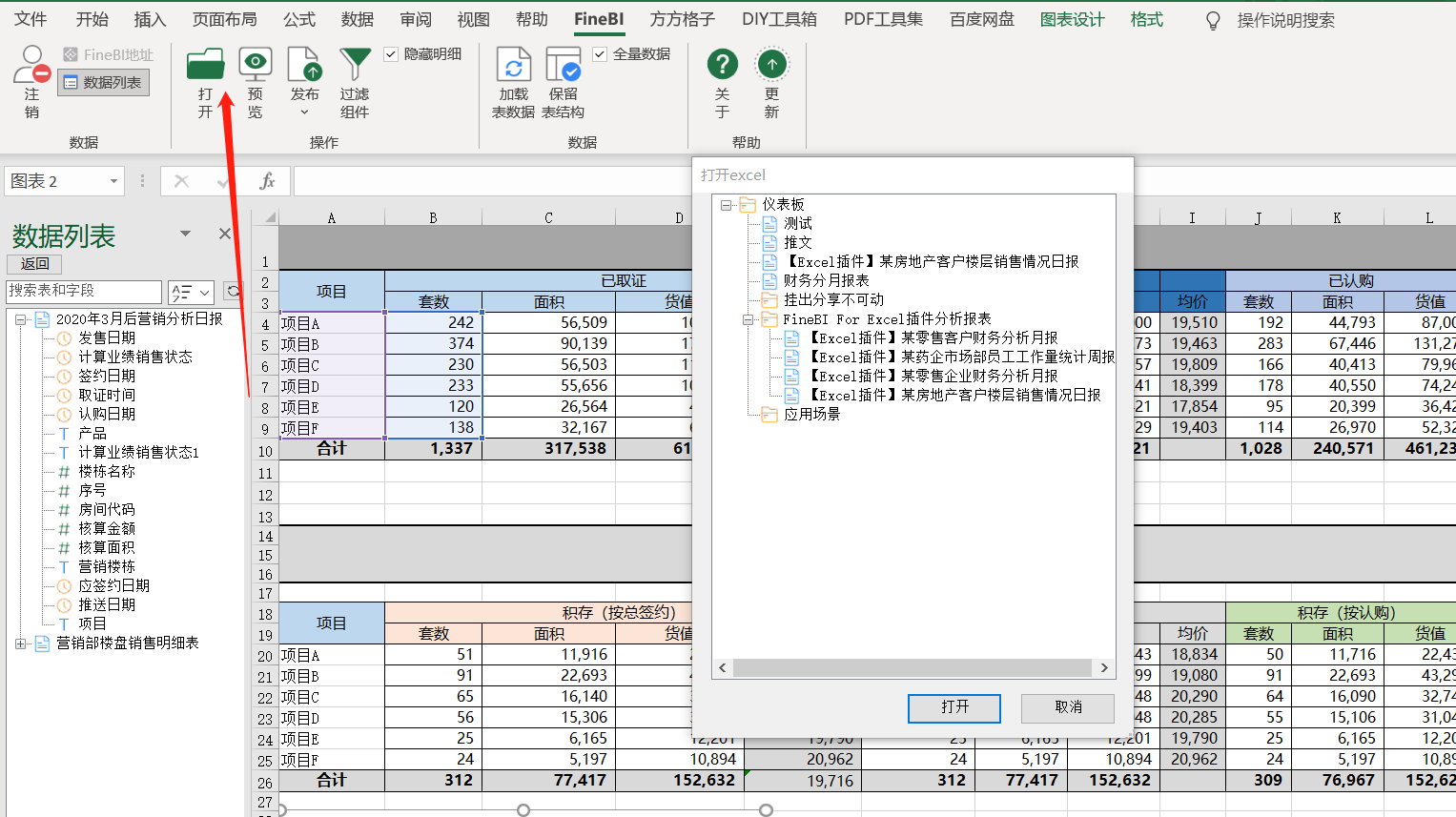Select row 10 header
This screenshot has width=1456, height=817.
click(265, 450)
